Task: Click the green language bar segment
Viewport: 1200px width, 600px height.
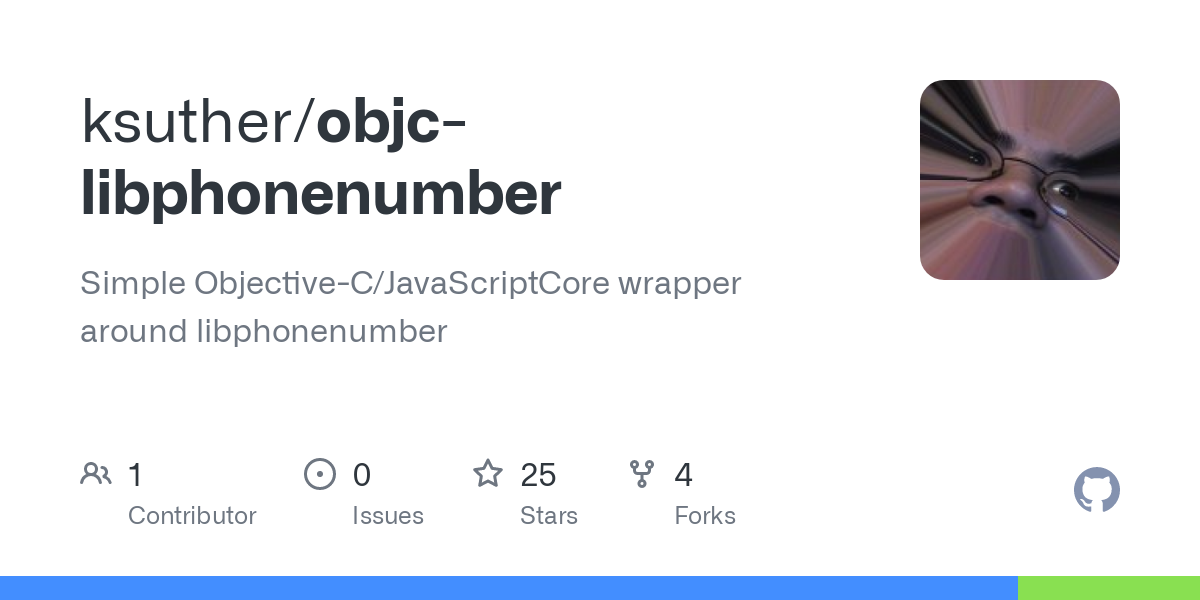Action: pyautogui.click(x=1109, y=588)
